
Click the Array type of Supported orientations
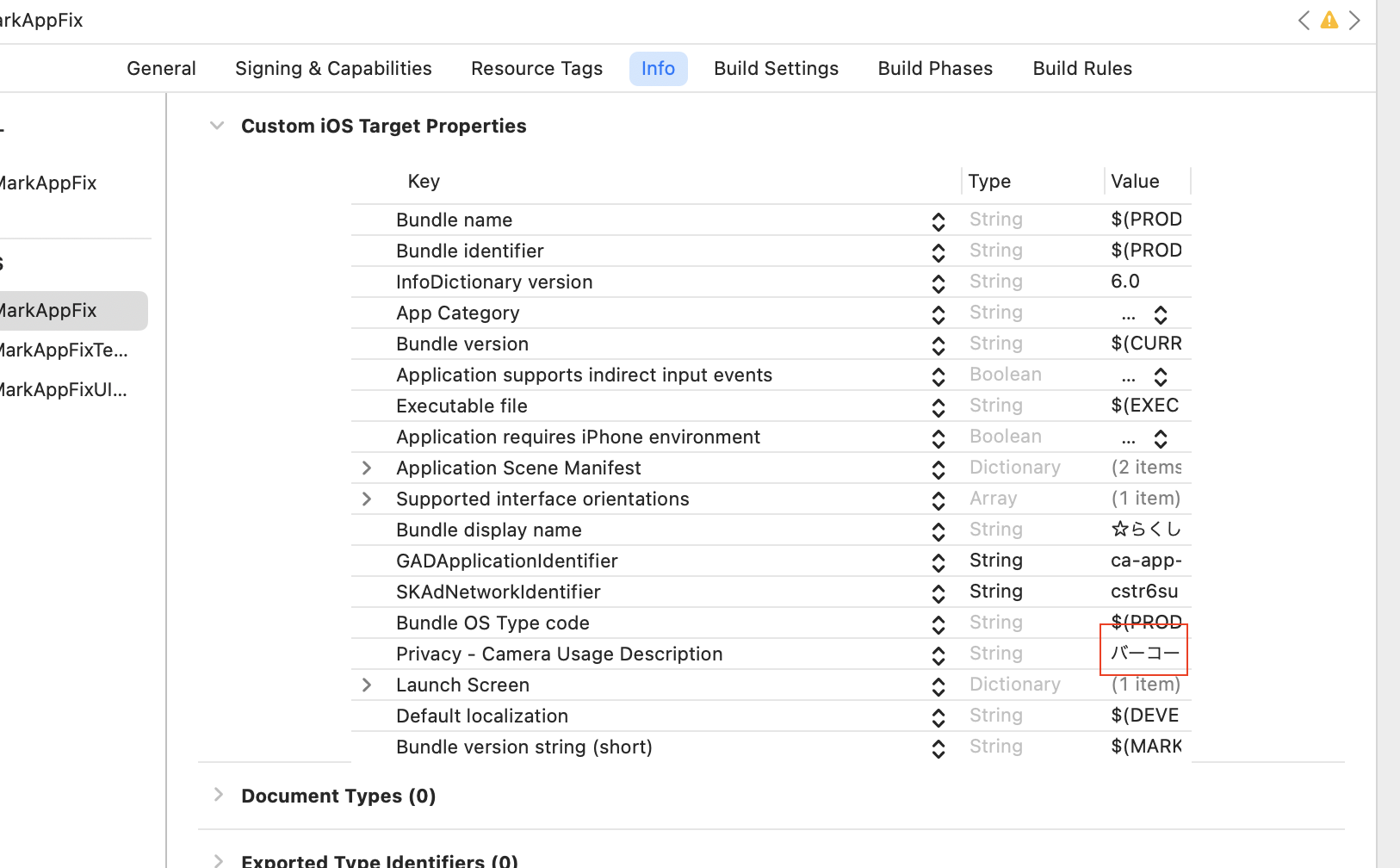tap(993, 499)
